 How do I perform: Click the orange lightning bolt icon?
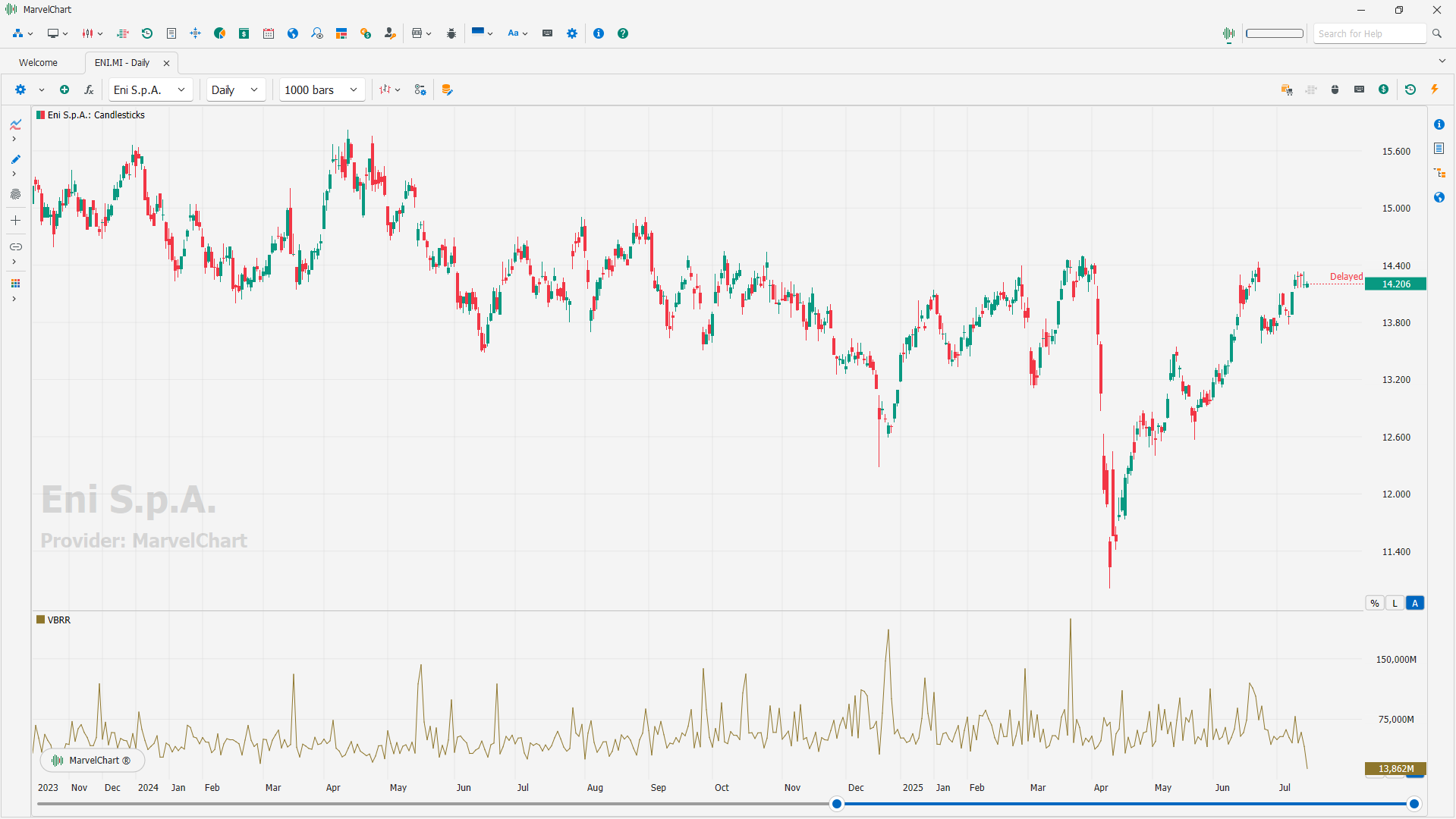(x=1435, y=89)
